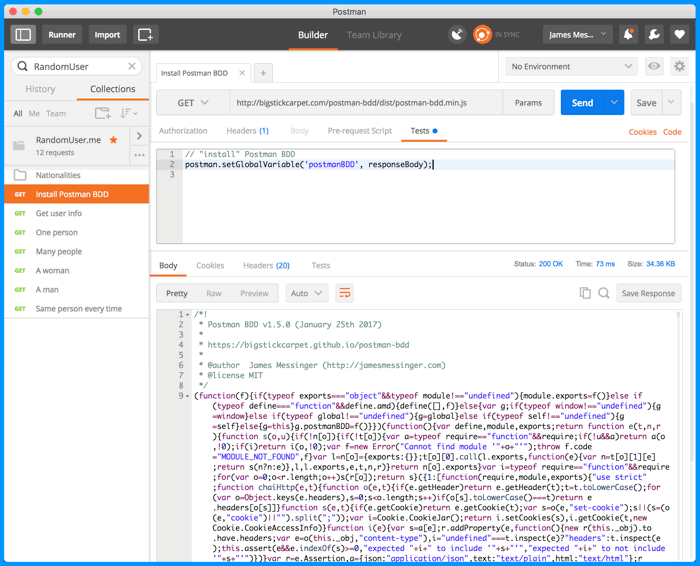The width and height of the screenshot is (700, 566).
Task: Open the Pre-request Script tab
Action: click(x=359, y=131)
